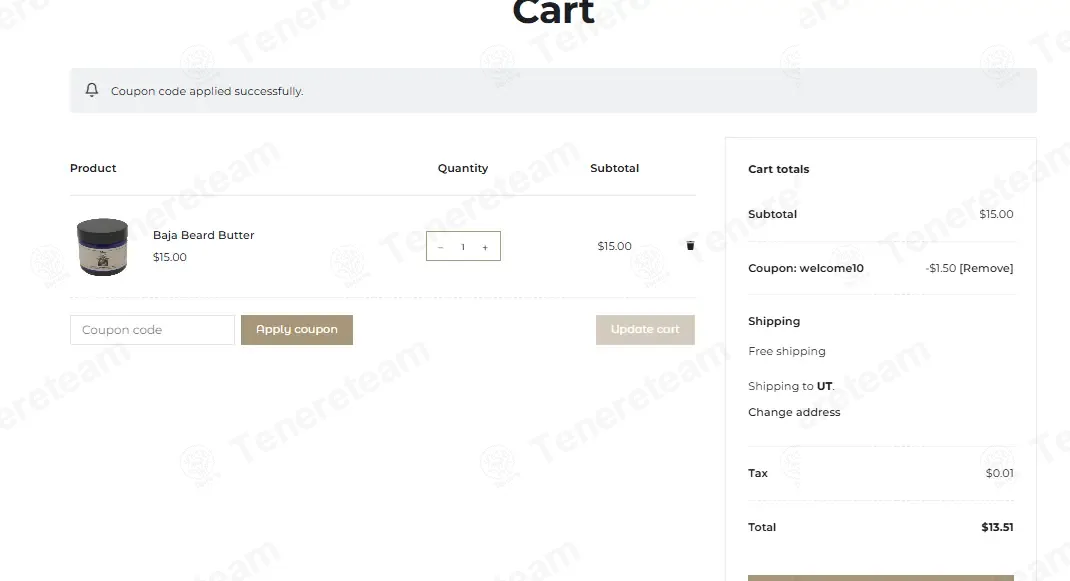Click the Cart page title
Image resolution: width=1070 pixels, height=581 pixels.
click(x=553, y=12)
